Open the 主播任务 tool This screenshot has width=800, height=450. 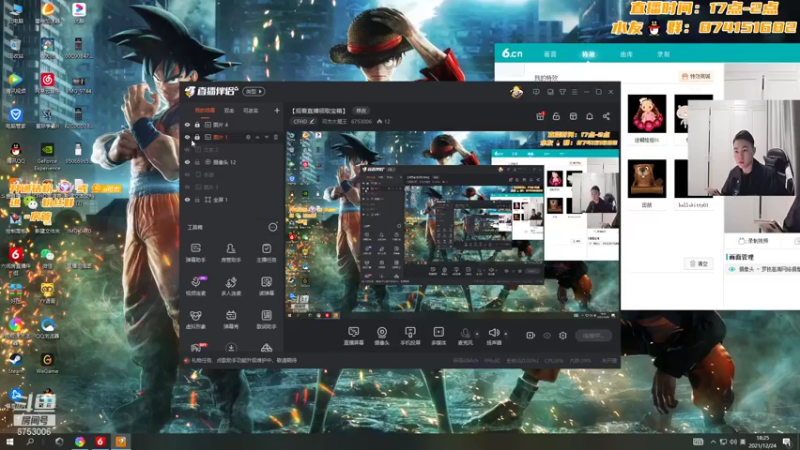coord(266,253)
